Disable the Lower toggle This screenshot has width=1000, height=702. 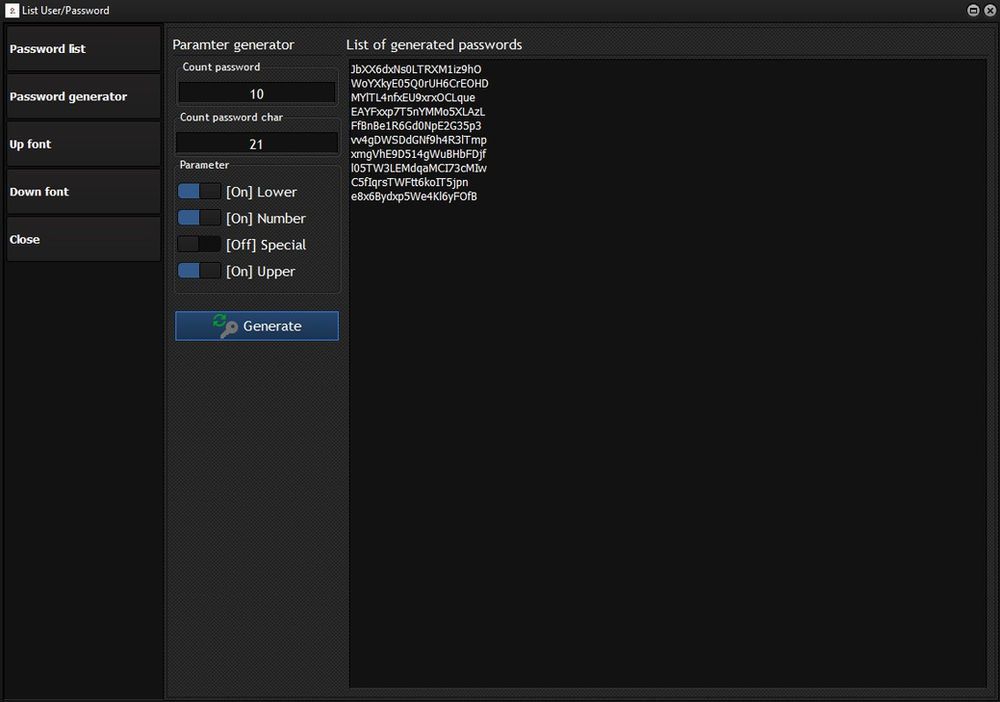[199, 191]
